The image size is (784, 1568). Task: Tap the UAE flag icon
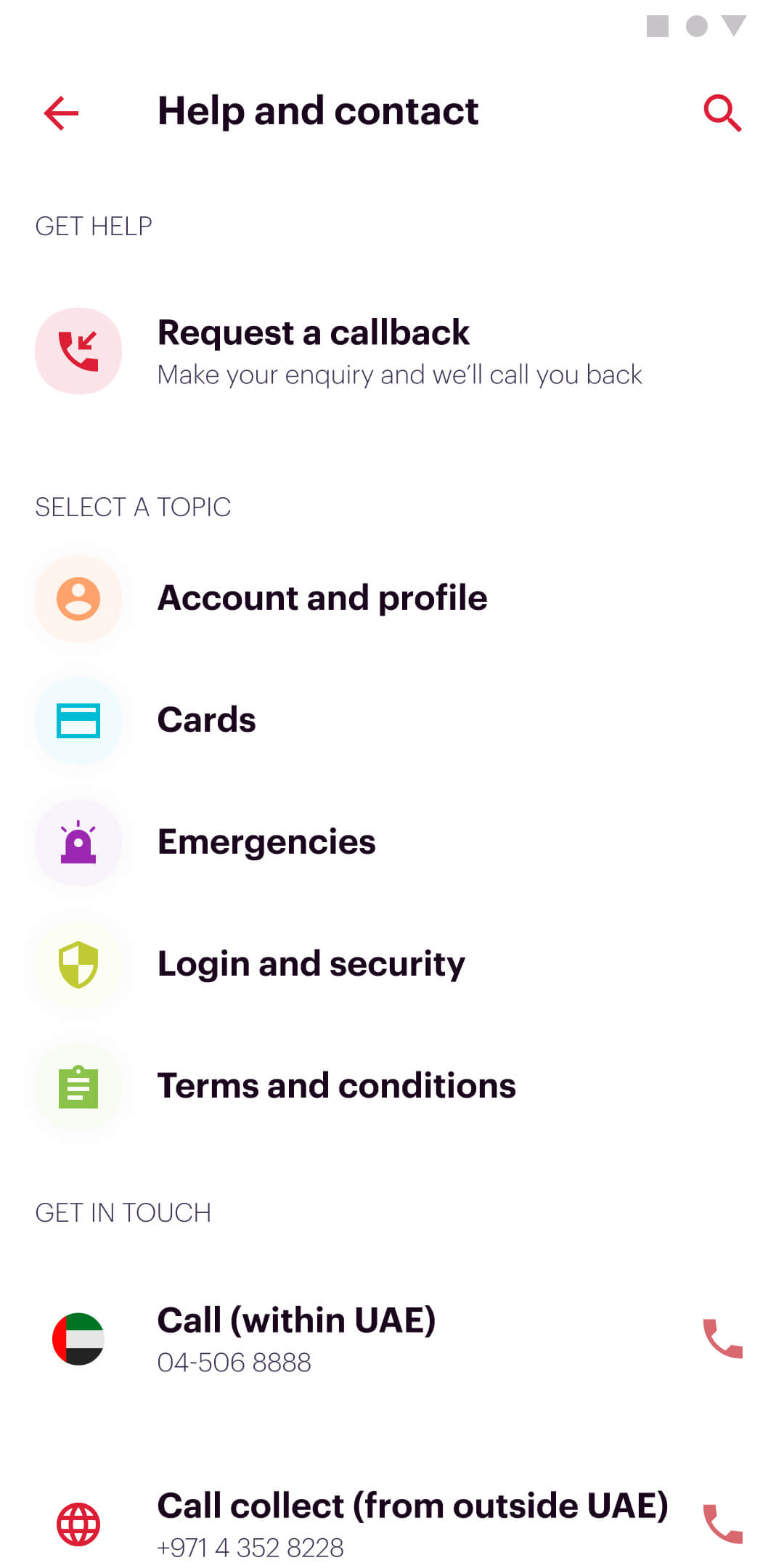point(78,1339)
